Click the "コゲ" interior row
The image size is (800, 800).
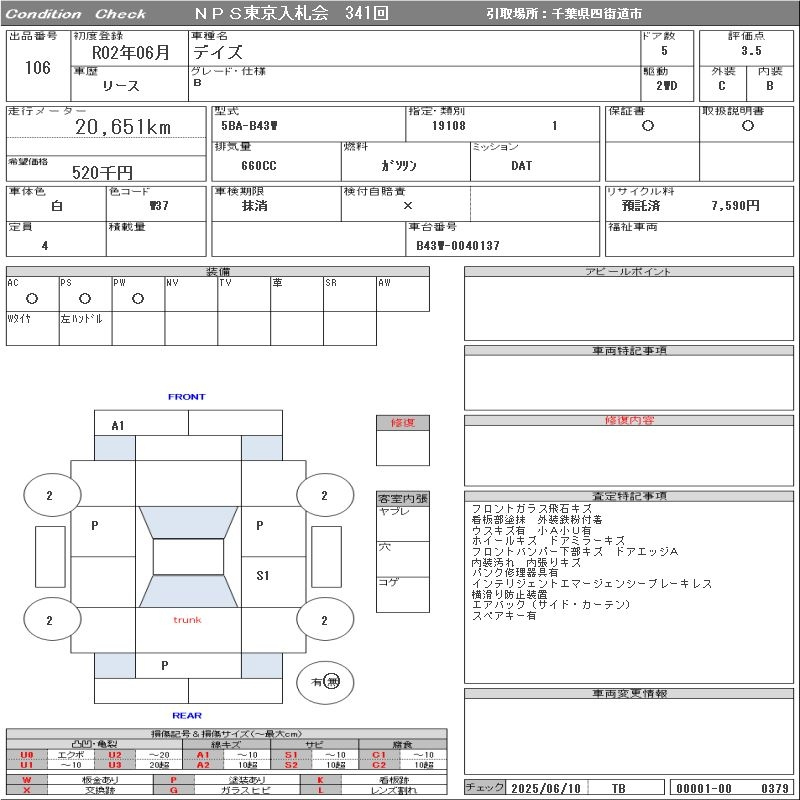point(403,595)
